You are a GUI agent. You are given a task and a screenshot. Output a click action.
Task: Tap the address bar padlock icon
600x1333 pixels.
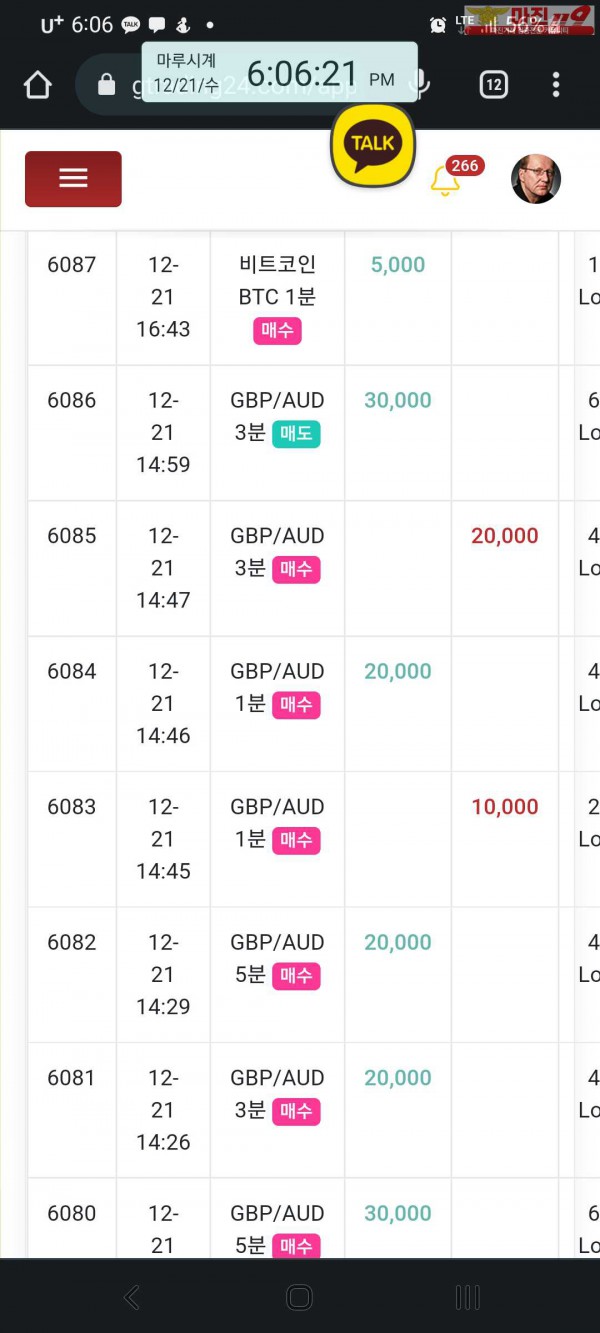pyautogui.click(x=107, y=86)
